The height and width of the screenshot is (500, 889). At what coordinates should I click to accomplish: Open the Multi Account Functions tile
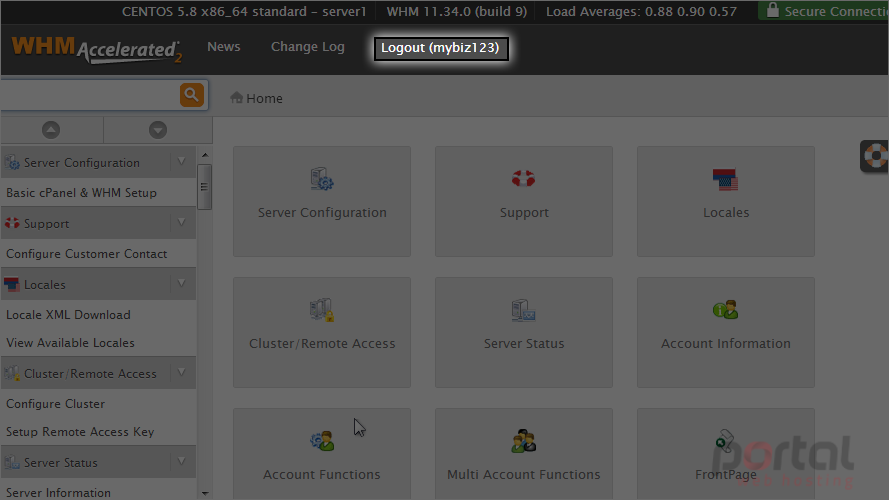click(524, 454)
